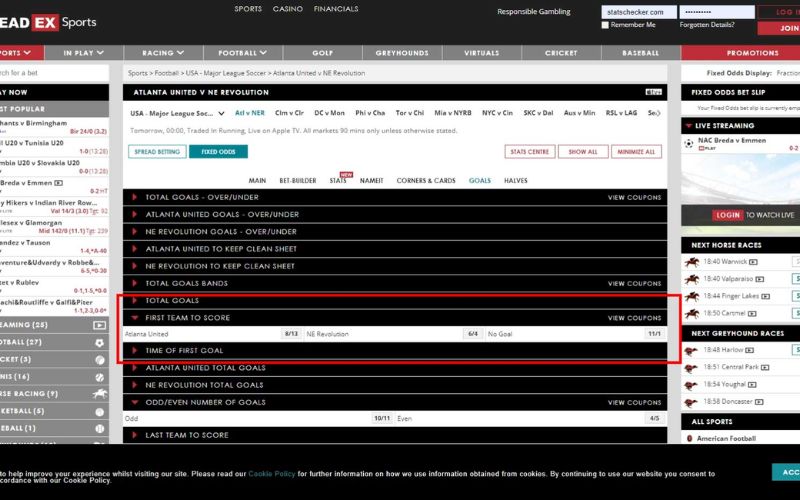Click the greyhound icon for 18:54 Youghal
800x500 pixels.
(x=691, y=385)
